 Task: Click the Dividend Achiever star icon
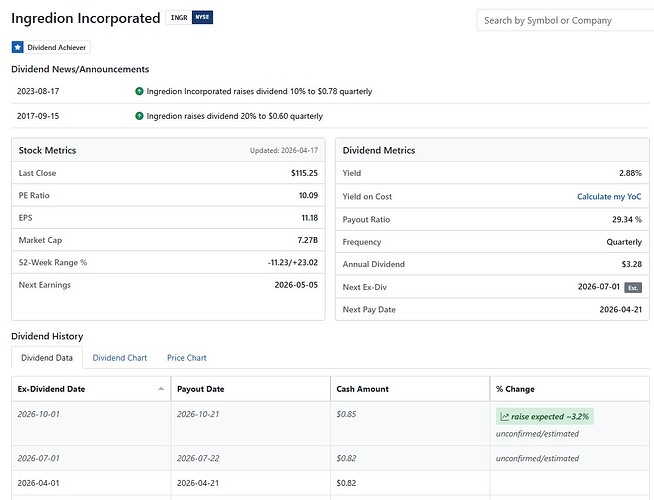point(18,47)
